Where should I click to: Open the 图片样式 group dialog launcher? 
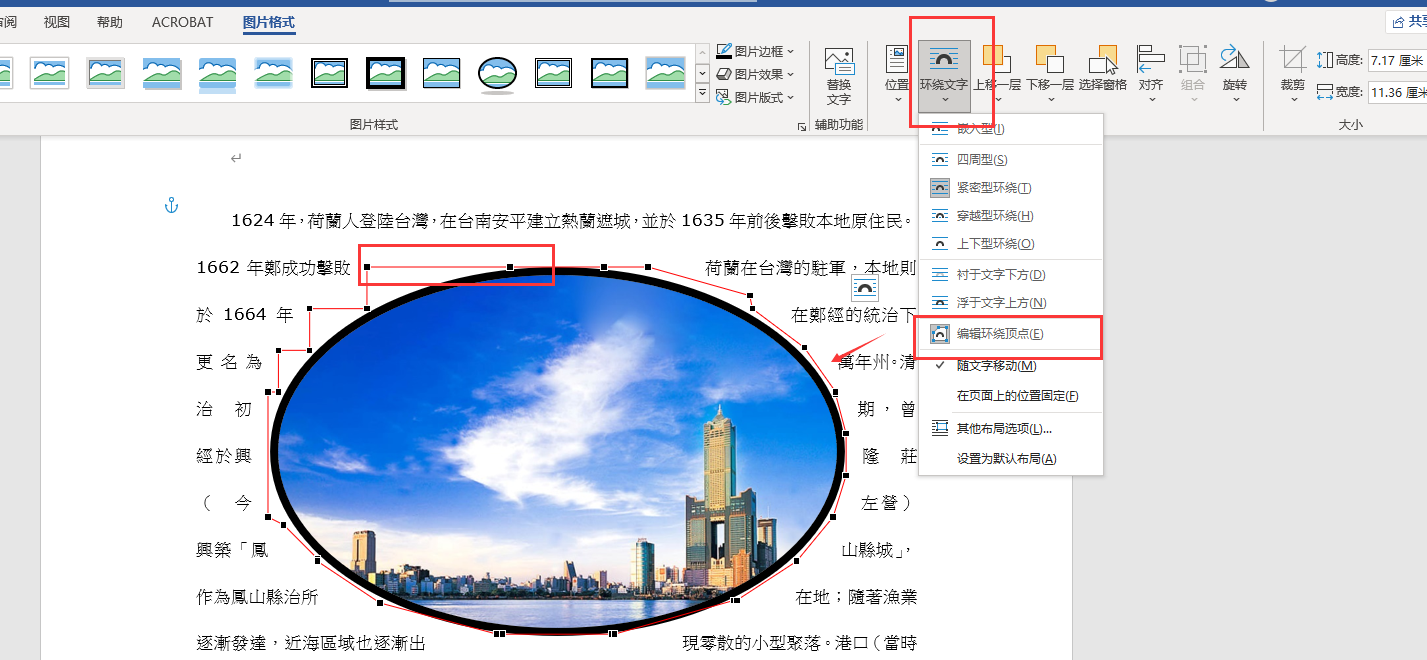click(x=801, y=127)
